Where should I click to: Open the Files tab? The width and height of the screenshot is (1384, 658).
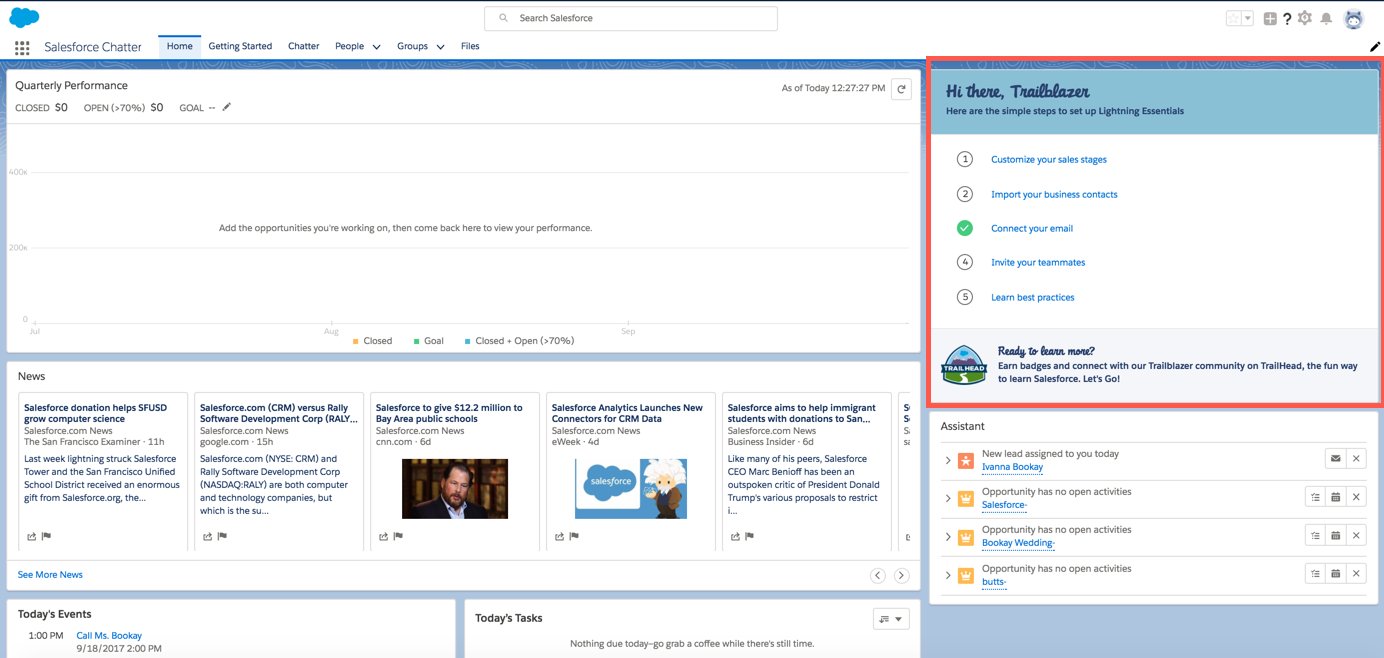(x=470, y=46)
